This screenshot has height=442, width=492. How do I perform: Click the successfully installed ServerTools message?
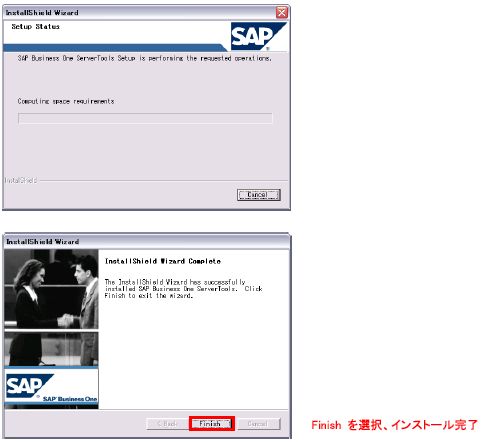[183, 289]
